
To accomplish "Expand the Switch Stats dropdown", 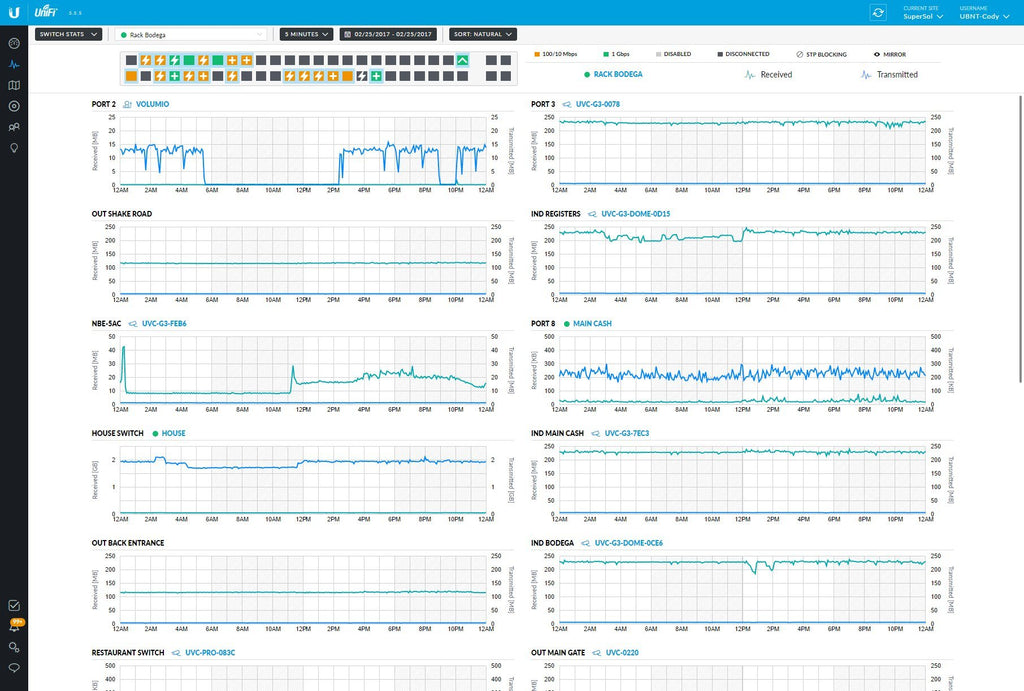I will click(x=68, y=34).
